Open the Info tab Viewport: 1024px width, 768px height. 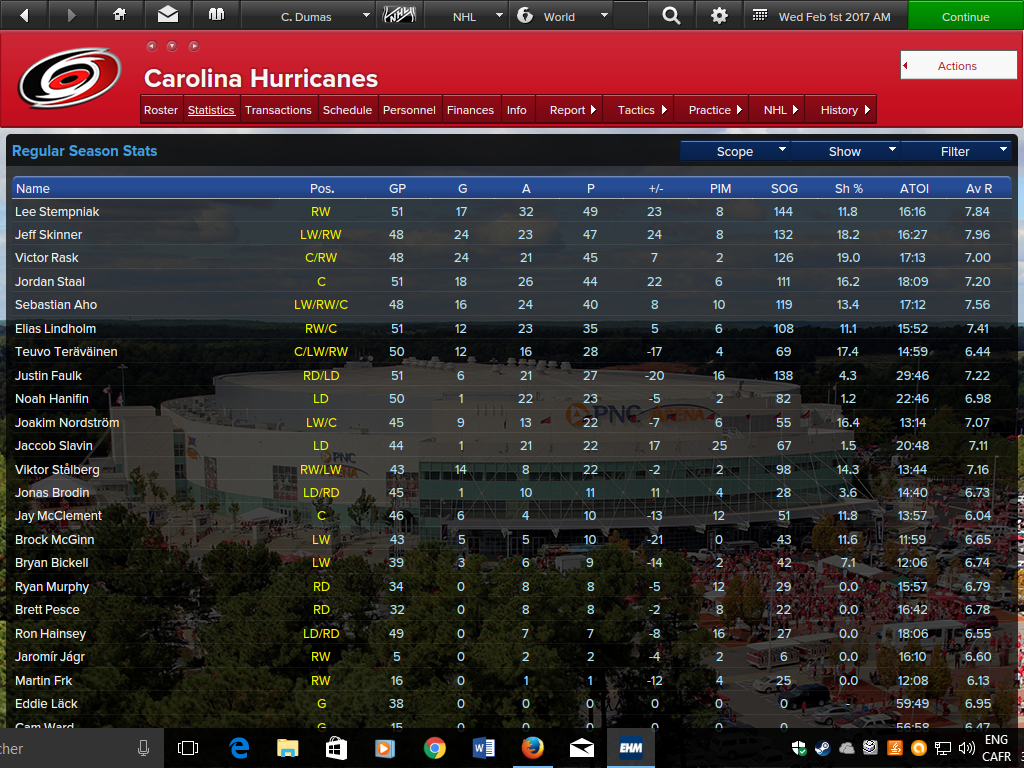click(517, 110)
